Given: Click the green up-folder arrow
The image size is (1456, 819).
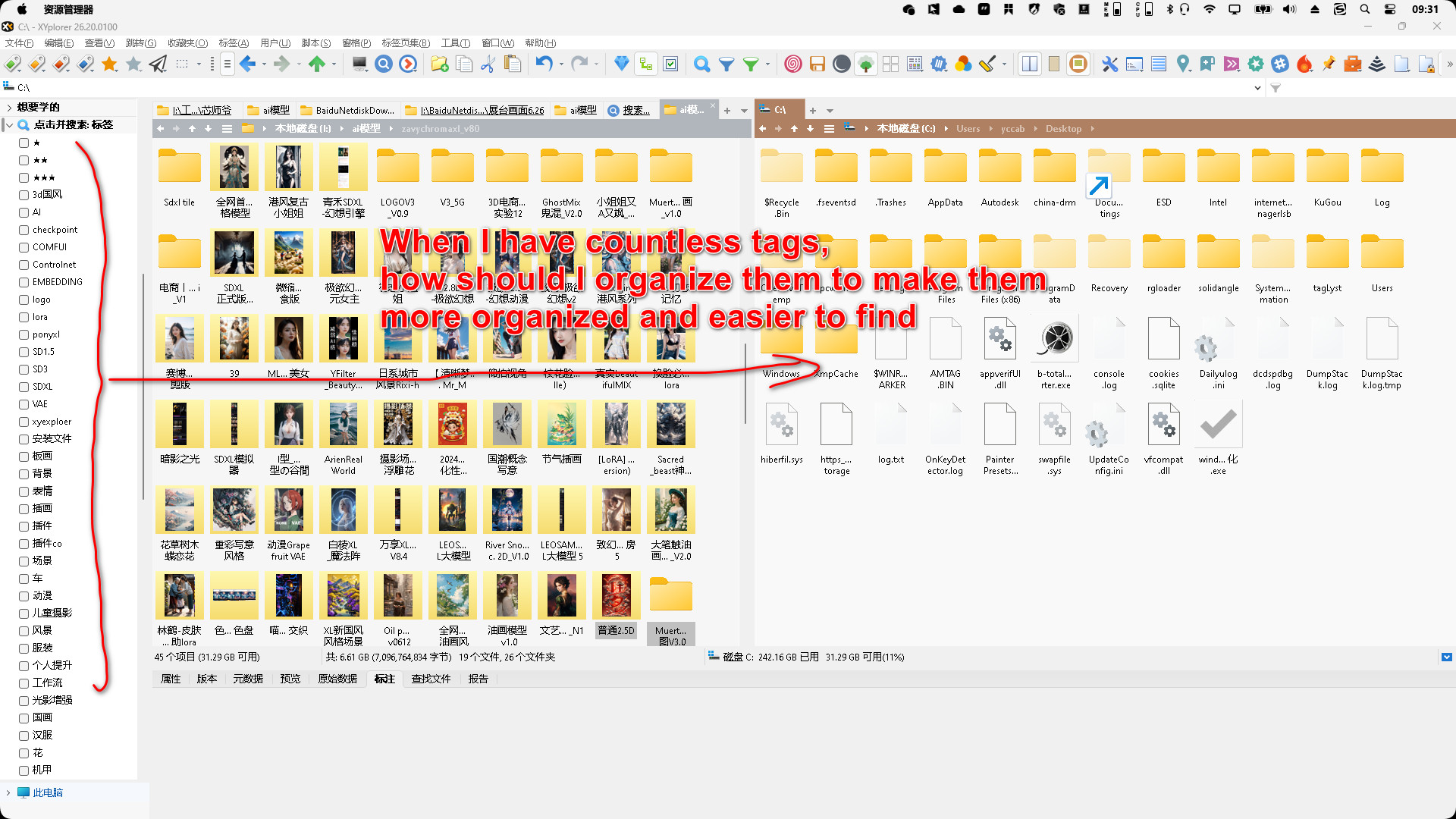Looking at the screenshot, I should [317, 64].
